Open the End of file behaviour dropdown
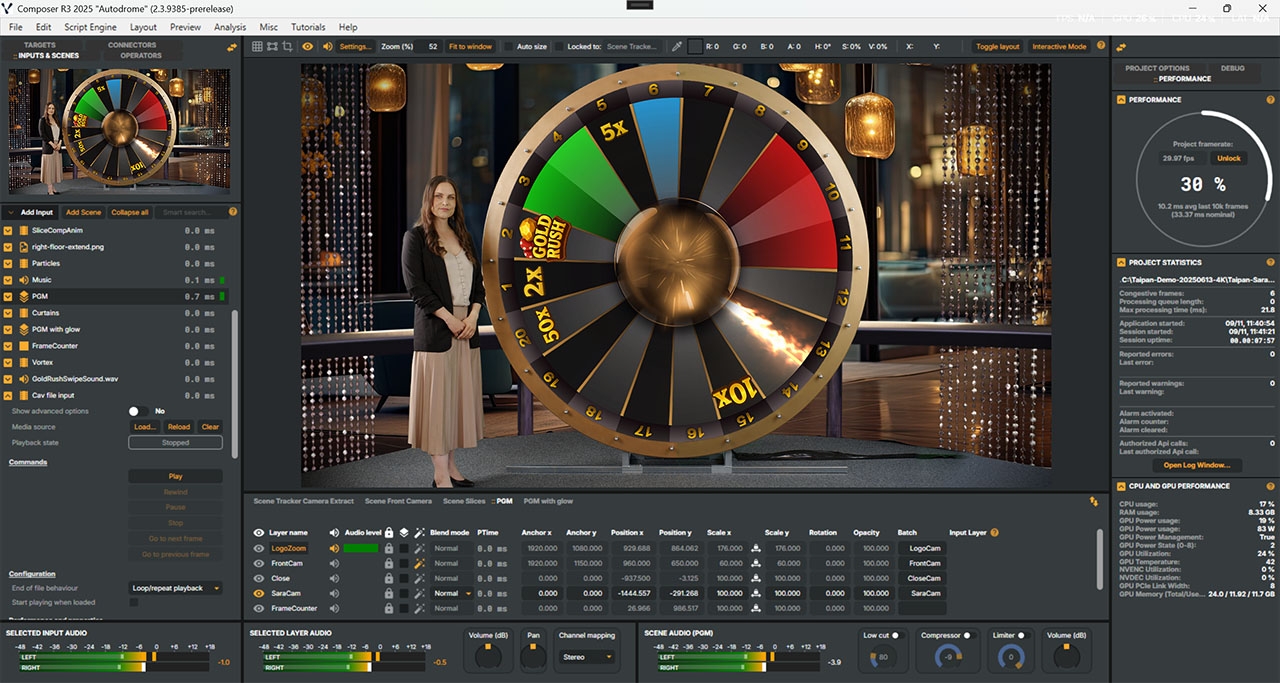 click(x=175, y=588)
